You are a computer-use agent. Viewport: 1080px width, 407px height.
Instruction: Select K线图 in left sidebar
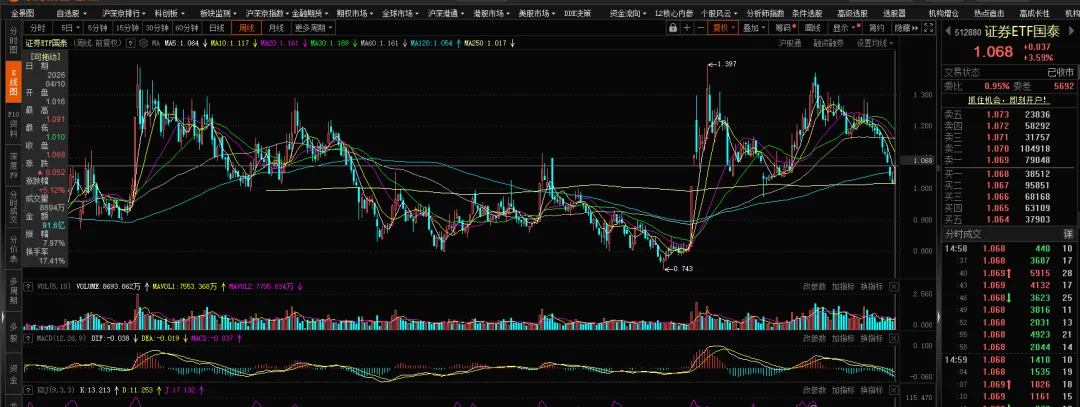12,81
